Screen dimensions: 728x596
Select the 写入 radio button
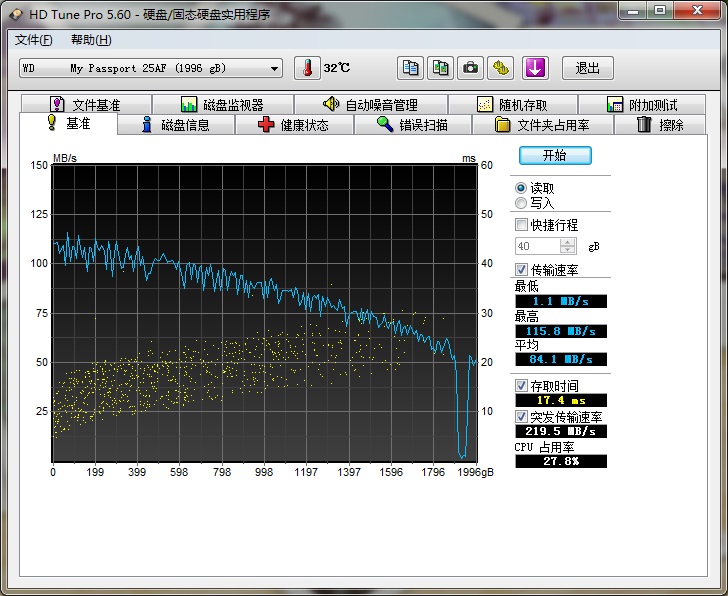pos(521,203)
